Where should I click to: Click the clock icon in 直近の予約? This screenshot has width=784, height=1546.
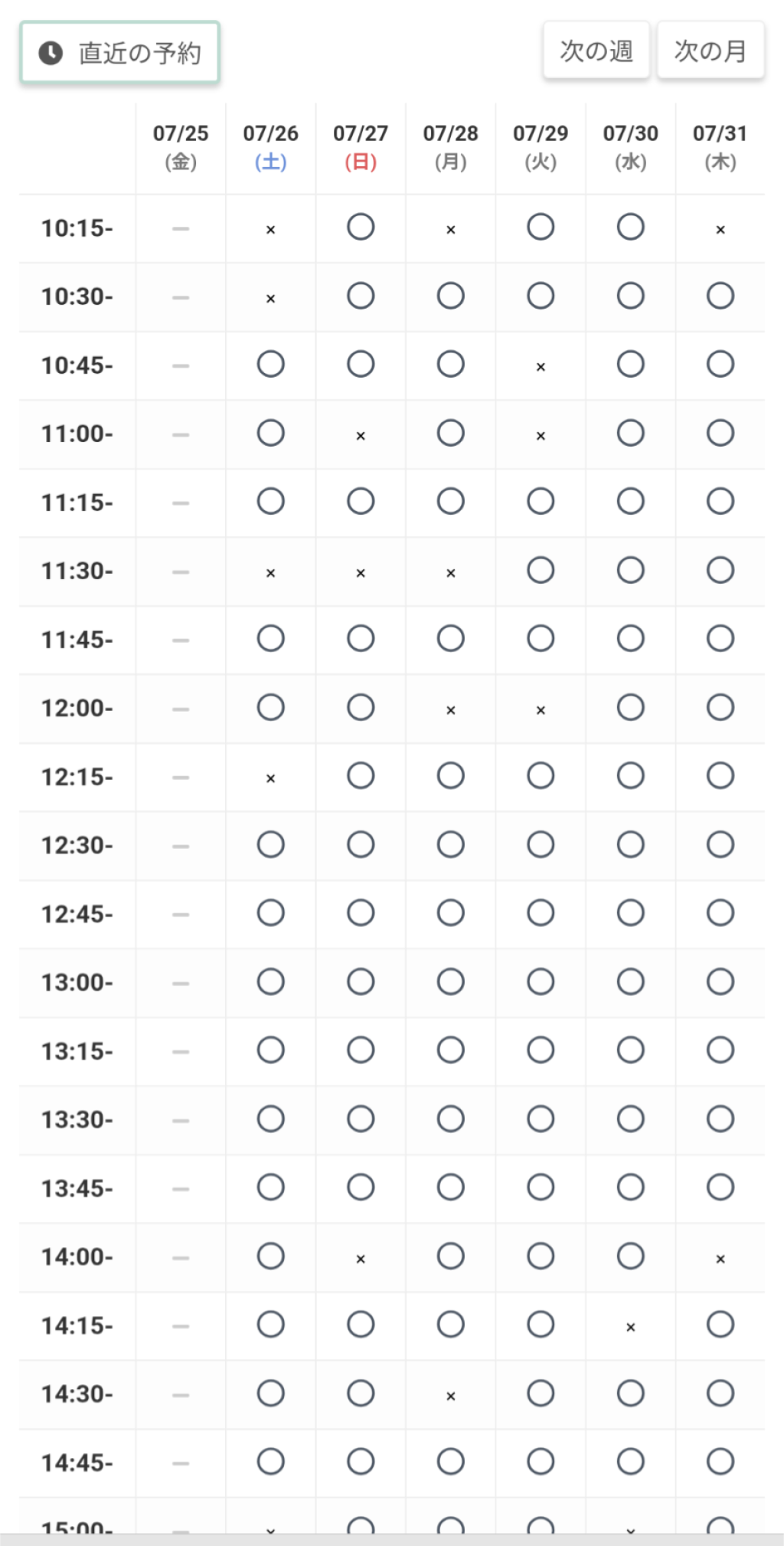coord(51,53)
